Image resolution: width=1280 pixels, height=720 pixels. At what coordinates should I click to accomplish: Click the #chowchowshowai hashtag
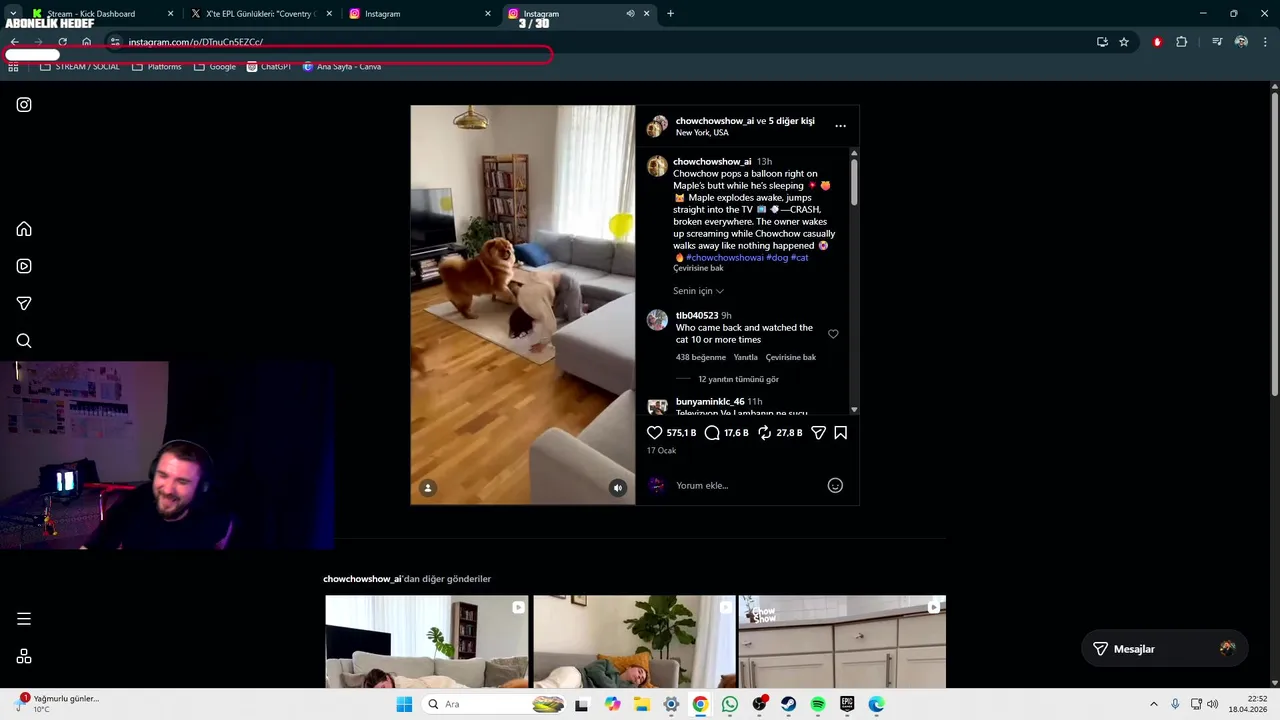tap(725, 258)
